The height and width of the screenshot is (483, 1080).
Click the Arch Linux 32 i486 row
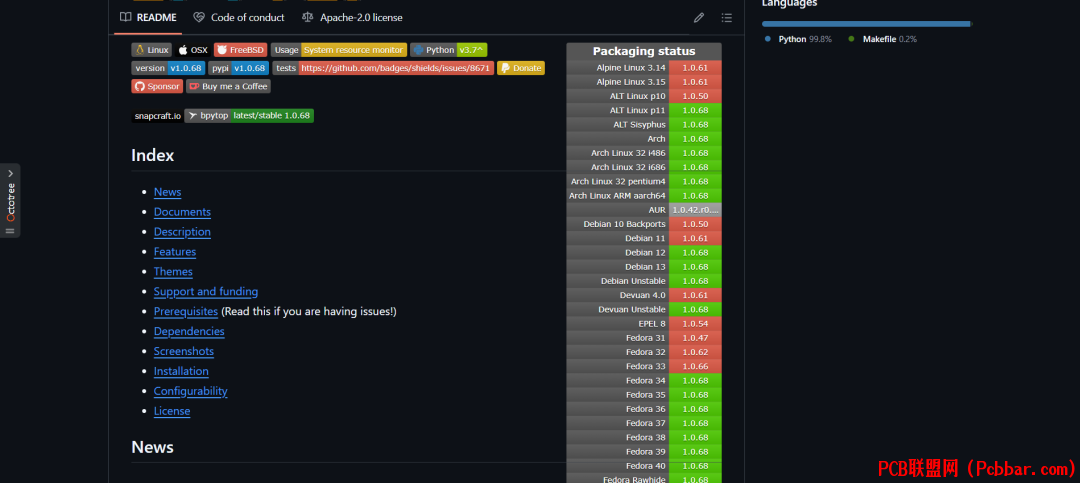[644, 153]
